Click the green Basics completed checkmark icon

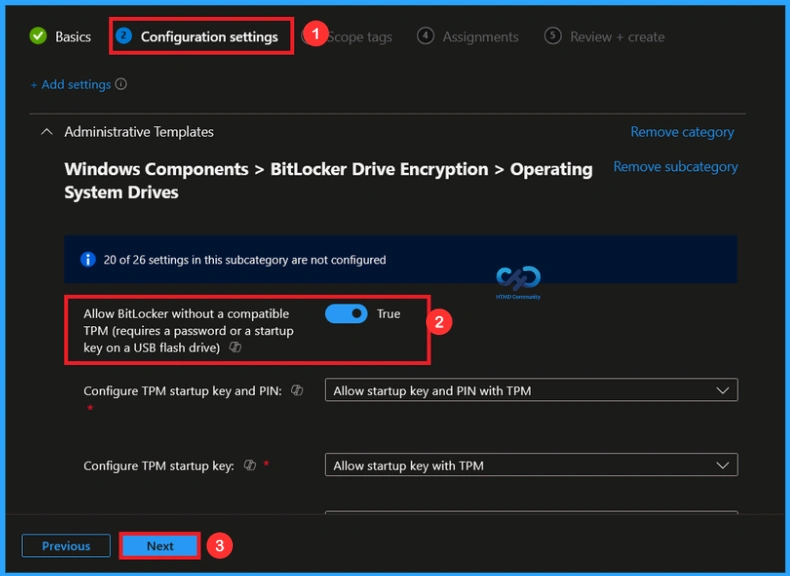point(38,36)
